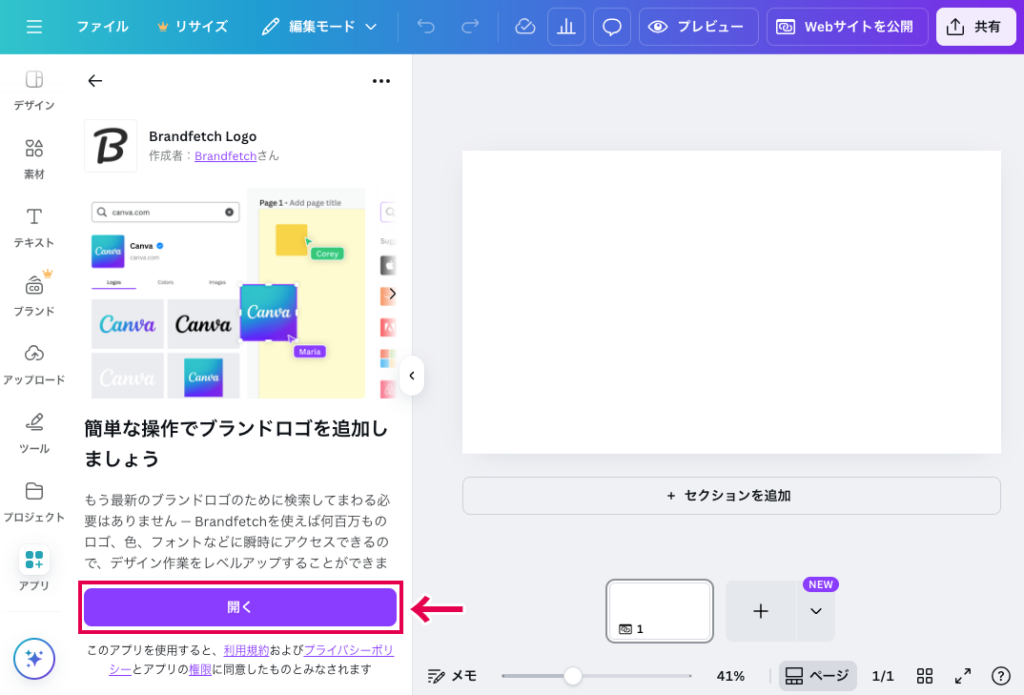This screenshot has height=695, width=1024.
Task: Collapse the side panel with chevron handle
Action: pyautogui.click(x=411, y=376)
